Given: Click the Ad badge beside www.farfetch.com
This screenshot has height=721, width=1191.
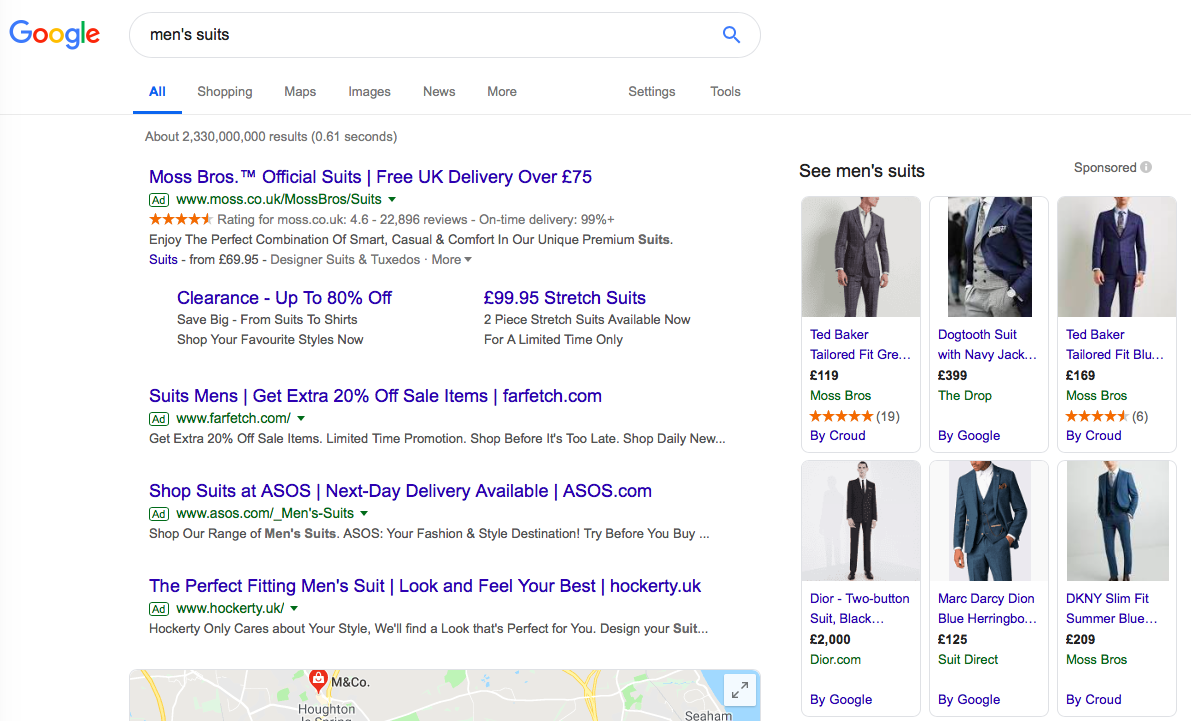Looking at the screenshot, I should 159,419.
